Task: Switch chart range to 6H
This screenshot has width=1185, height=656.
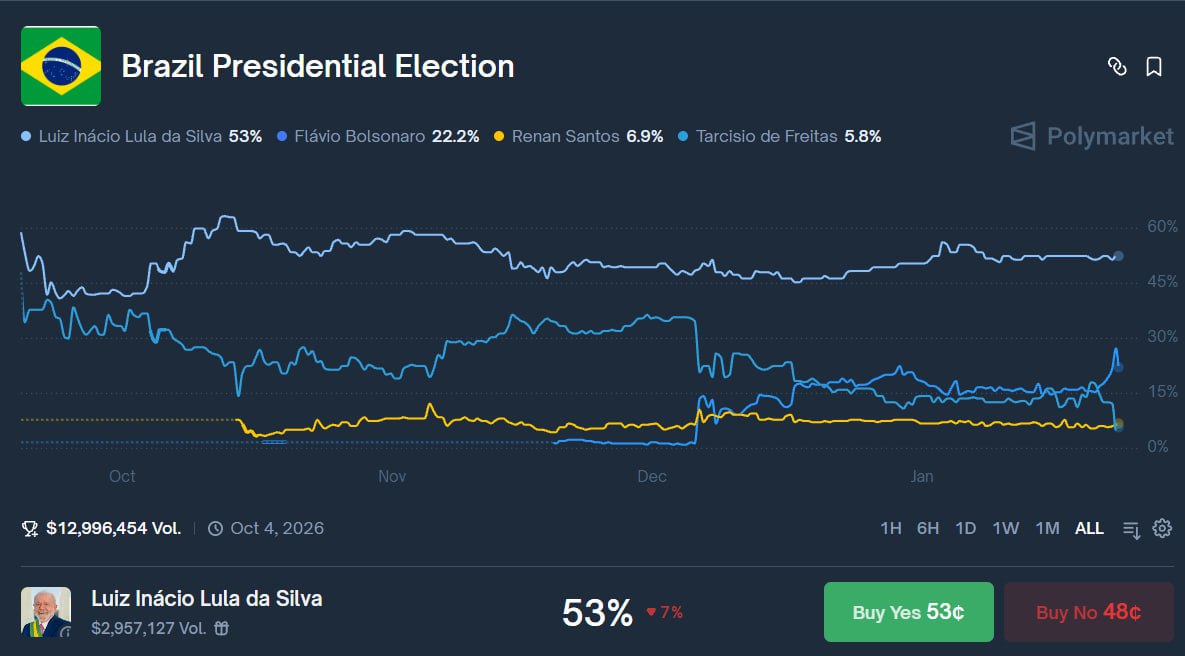Action: point(927,528)
